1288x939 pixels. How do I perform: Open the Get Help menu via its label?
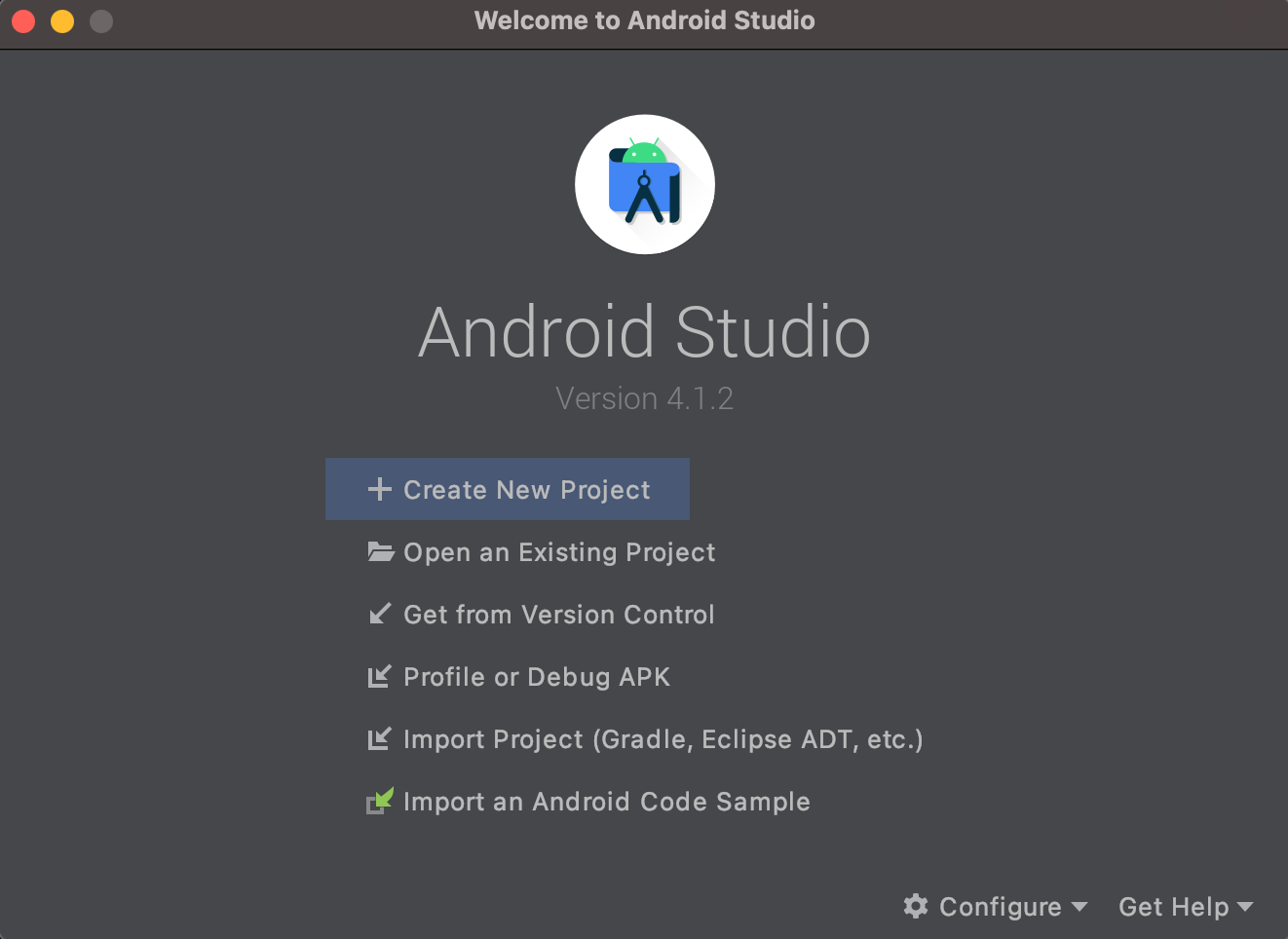pyautogui.click(x=1173, y=907)
